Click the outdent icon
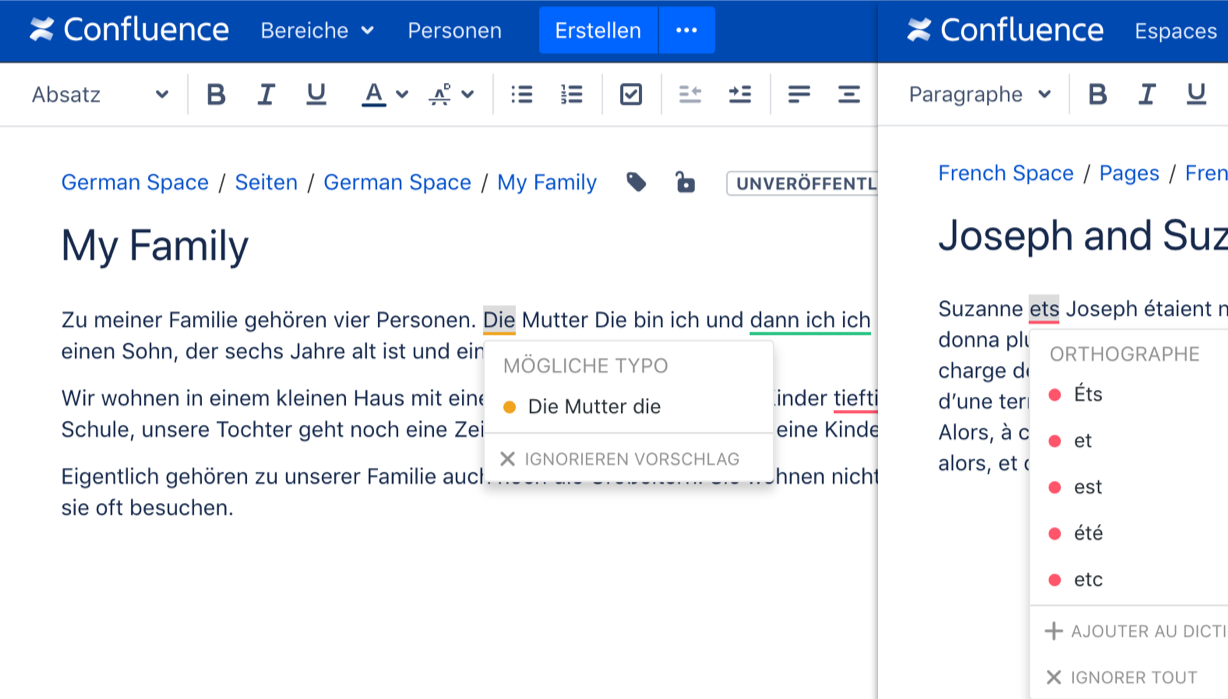1228x699 pixels. tap(690, 95)
